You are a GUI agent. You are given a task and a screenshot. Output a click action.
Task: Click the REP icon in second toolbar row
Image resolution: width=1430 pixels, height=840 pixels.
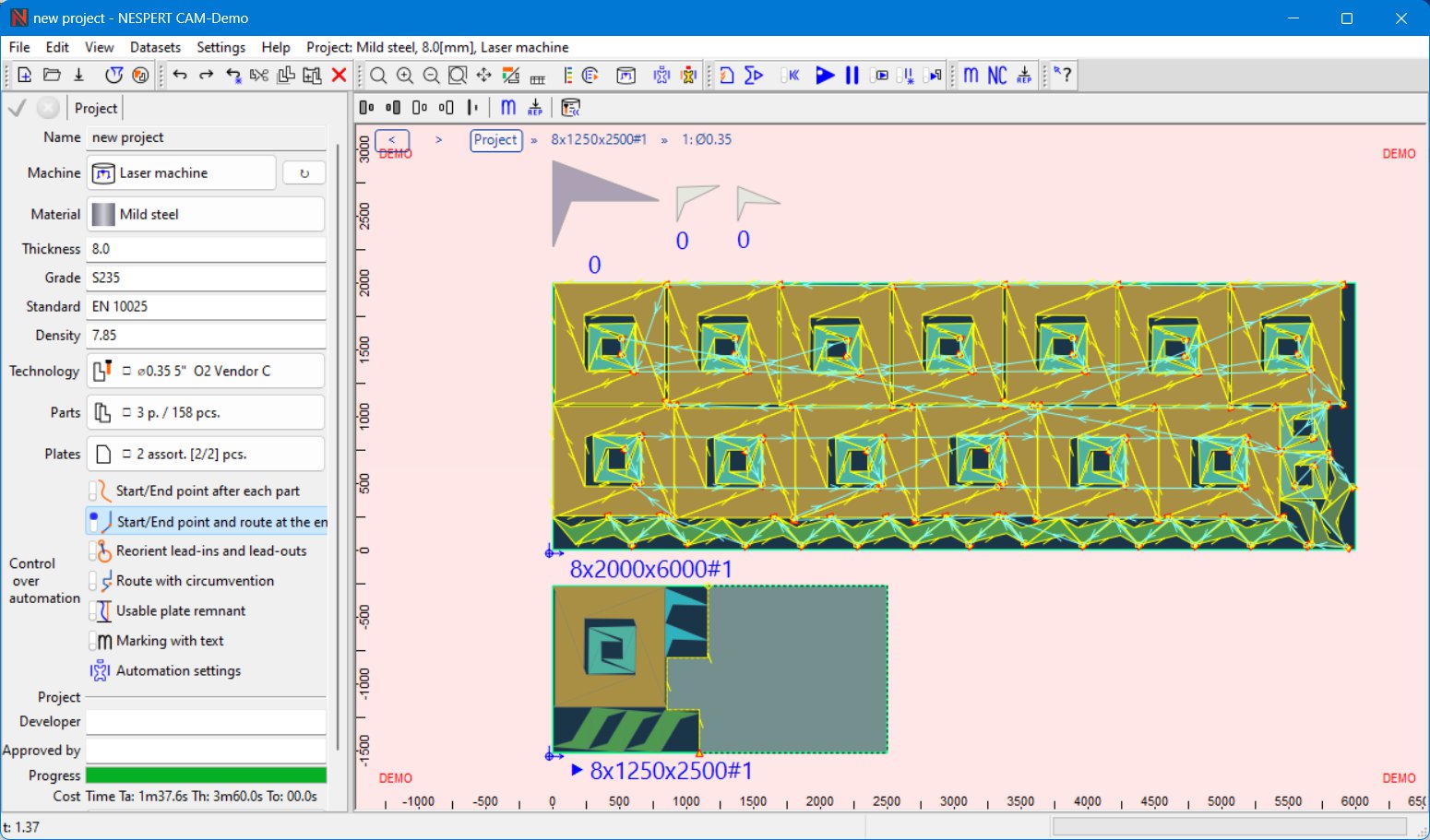click(x=535, y=108)
